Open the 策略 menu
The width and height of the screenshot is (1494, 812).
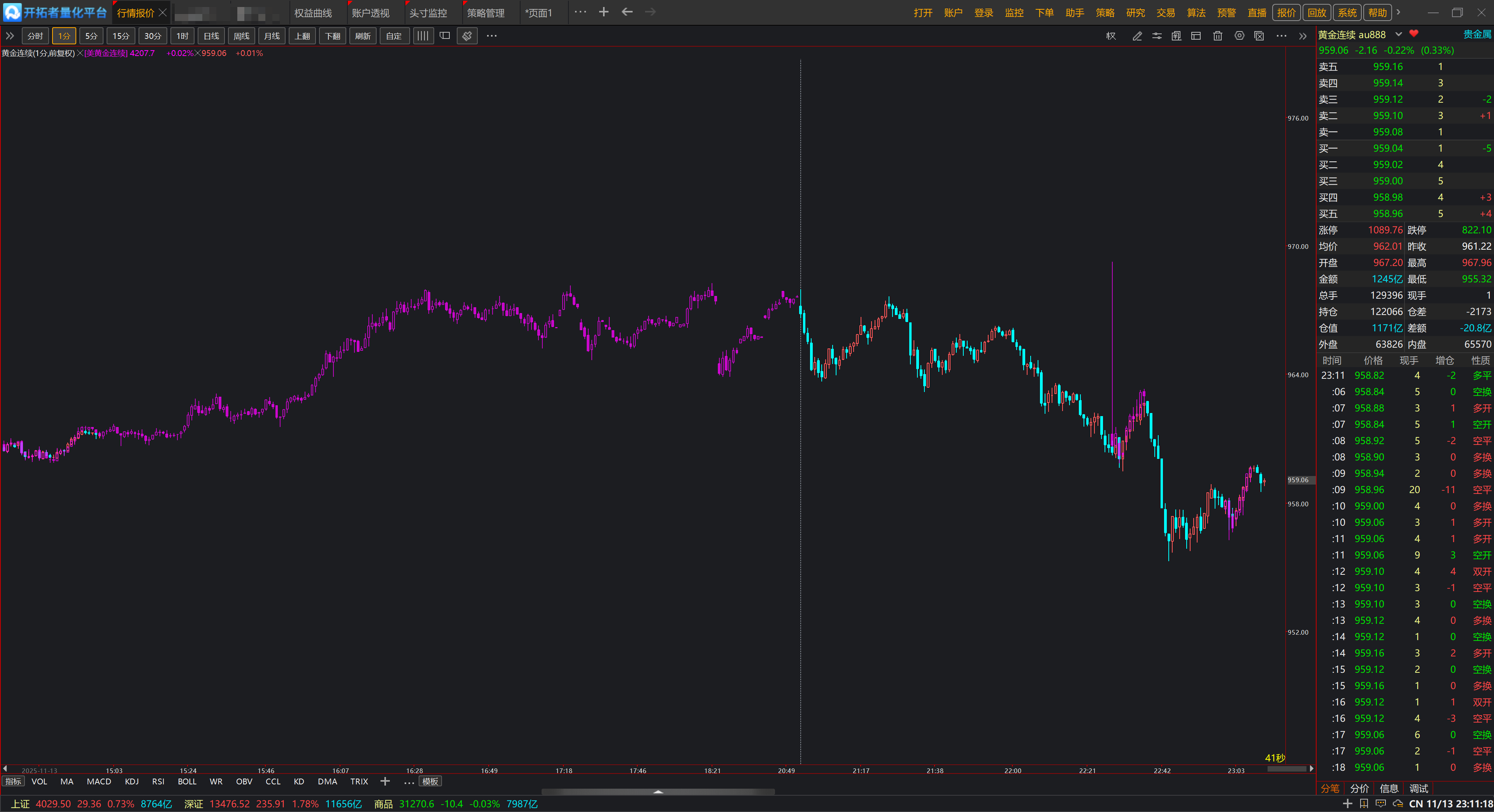[1104, 13]
